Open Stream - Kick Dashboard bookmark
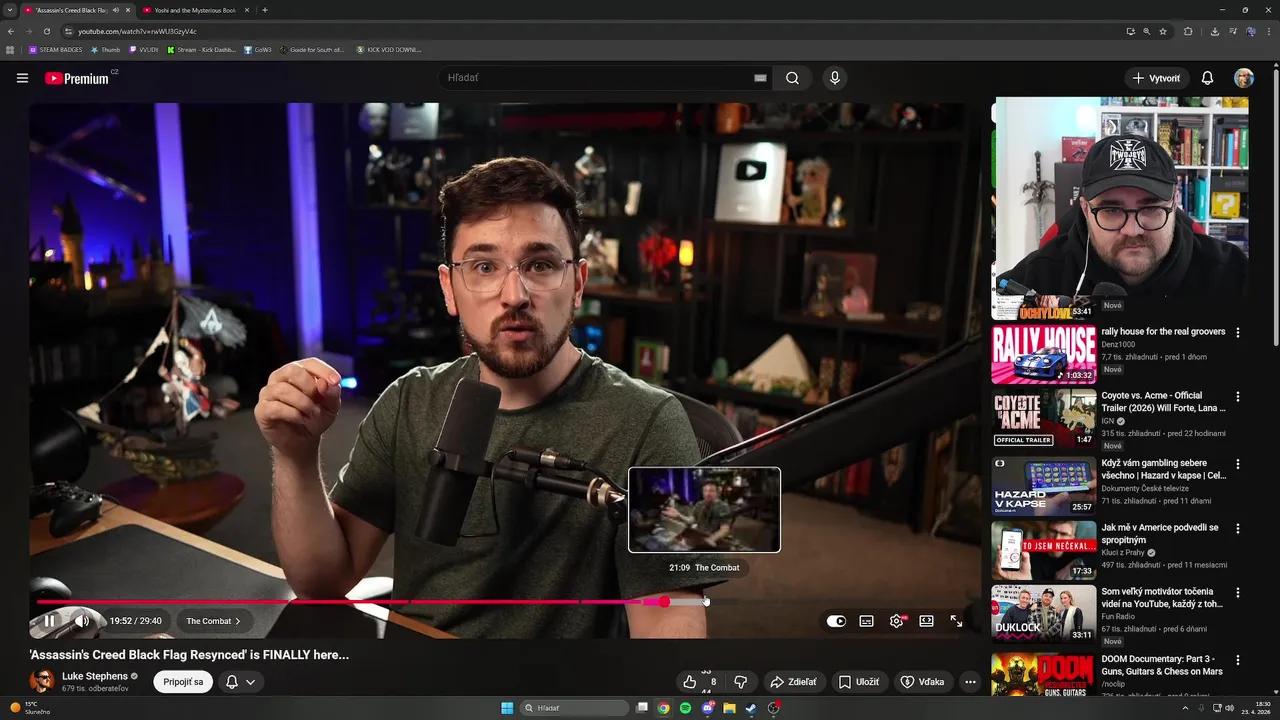 pos(202,49)
